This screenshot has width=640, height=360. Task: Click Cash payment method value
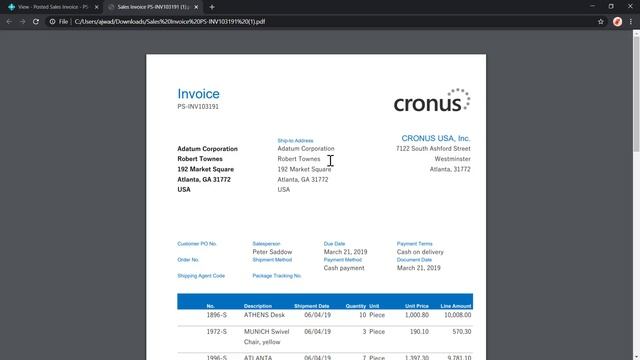(x=344, y=268)
